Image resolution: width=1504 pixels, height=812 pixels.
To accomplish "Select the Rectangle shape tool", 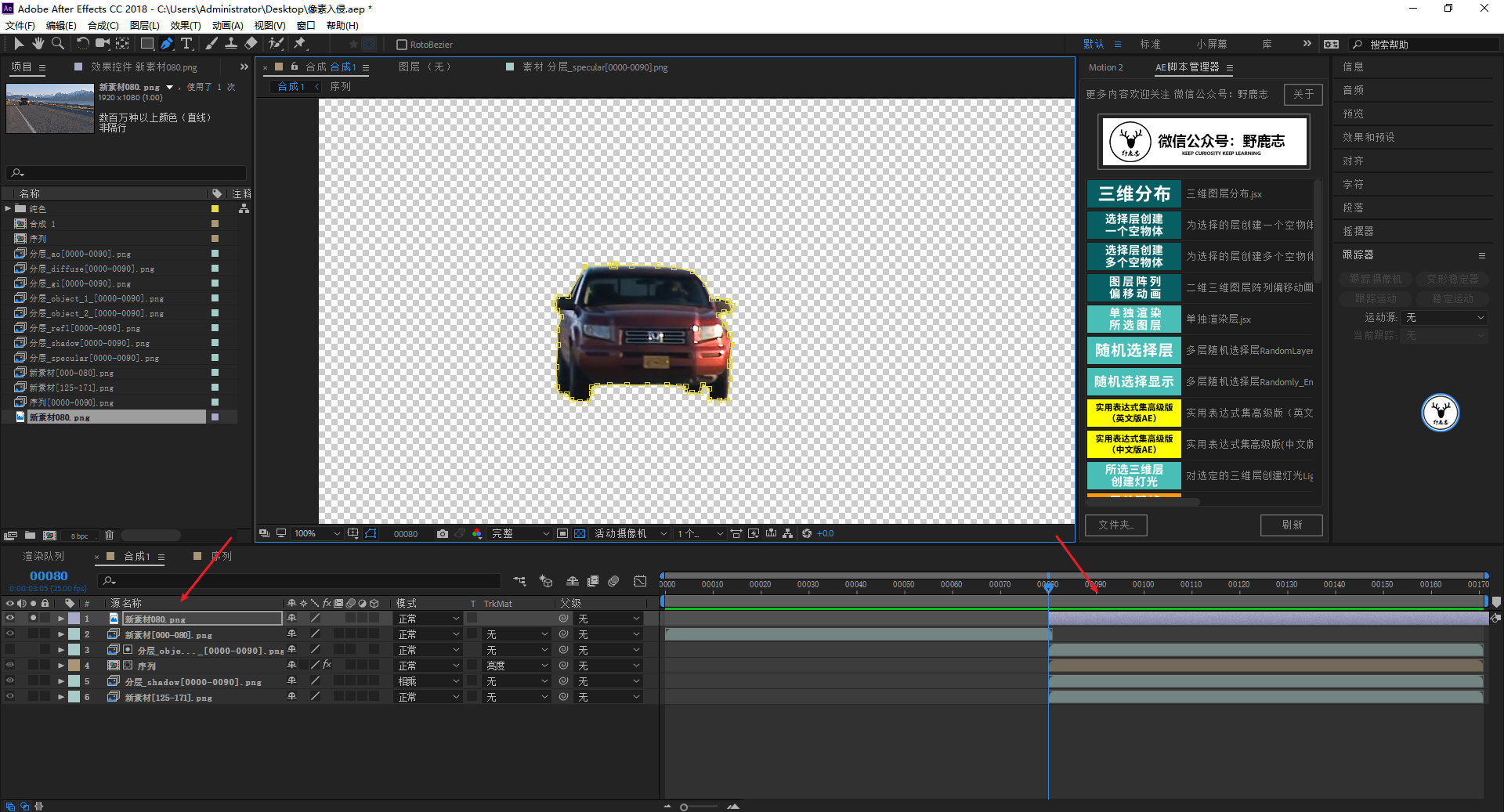I will tap(146, 44).
